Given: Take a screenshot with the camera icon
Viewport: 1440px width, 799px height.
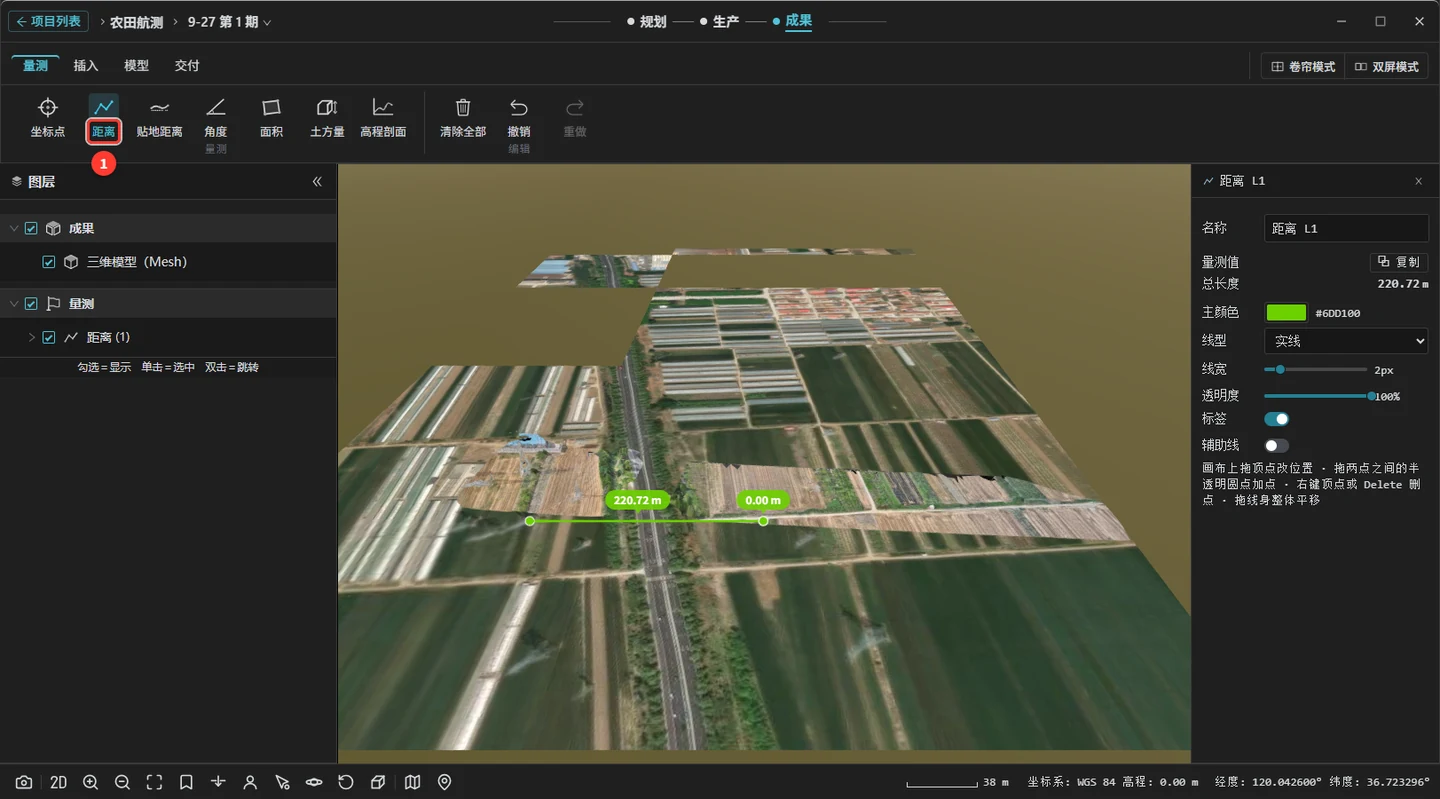Looking at the screenshot, I should 24,782.
